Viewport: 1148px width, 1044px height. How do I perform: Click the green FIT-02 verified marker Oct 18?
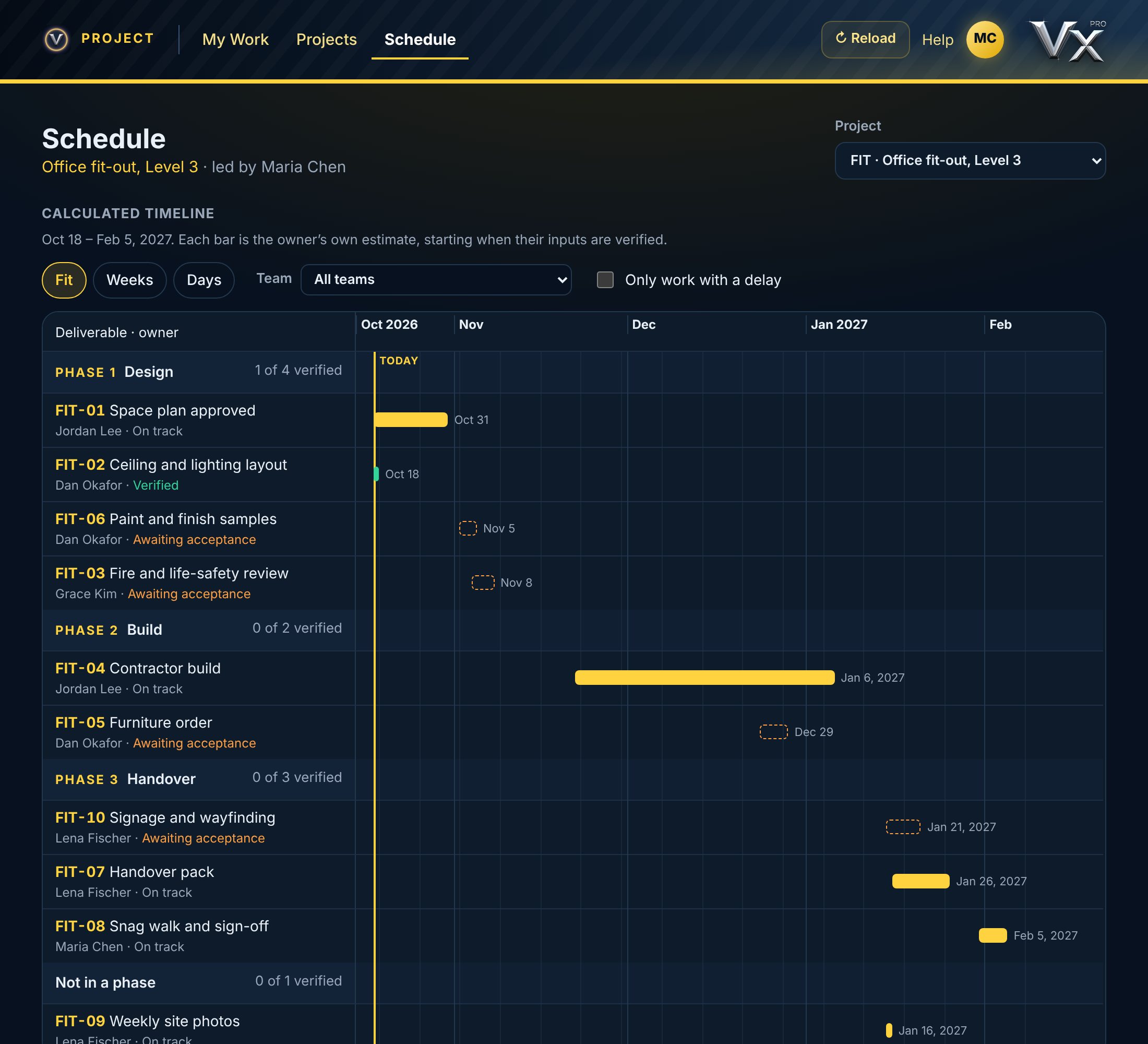point(376,474)
